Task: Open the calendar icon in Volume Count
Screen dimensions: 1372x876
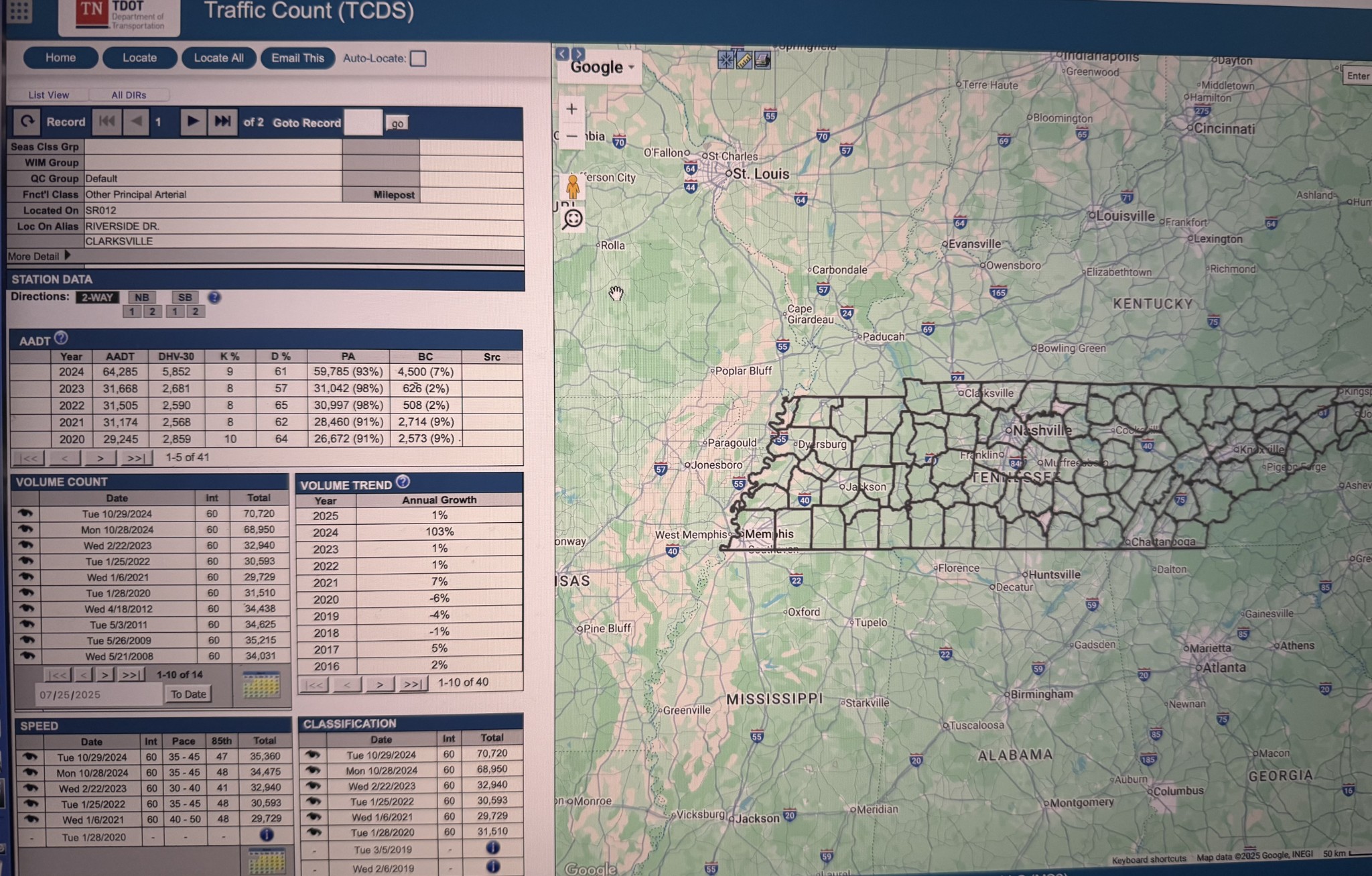Action: [261, 685]
